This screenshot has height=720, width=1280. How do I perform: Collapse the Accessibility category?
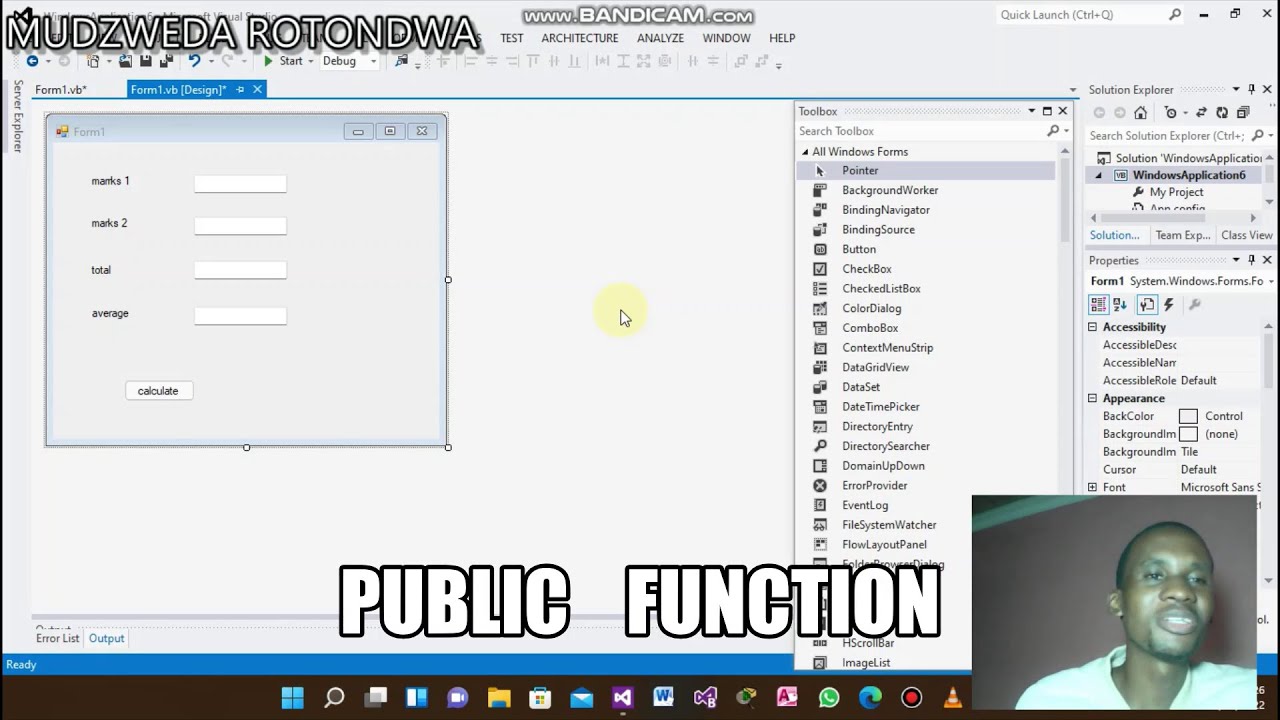click(1092, 327)
